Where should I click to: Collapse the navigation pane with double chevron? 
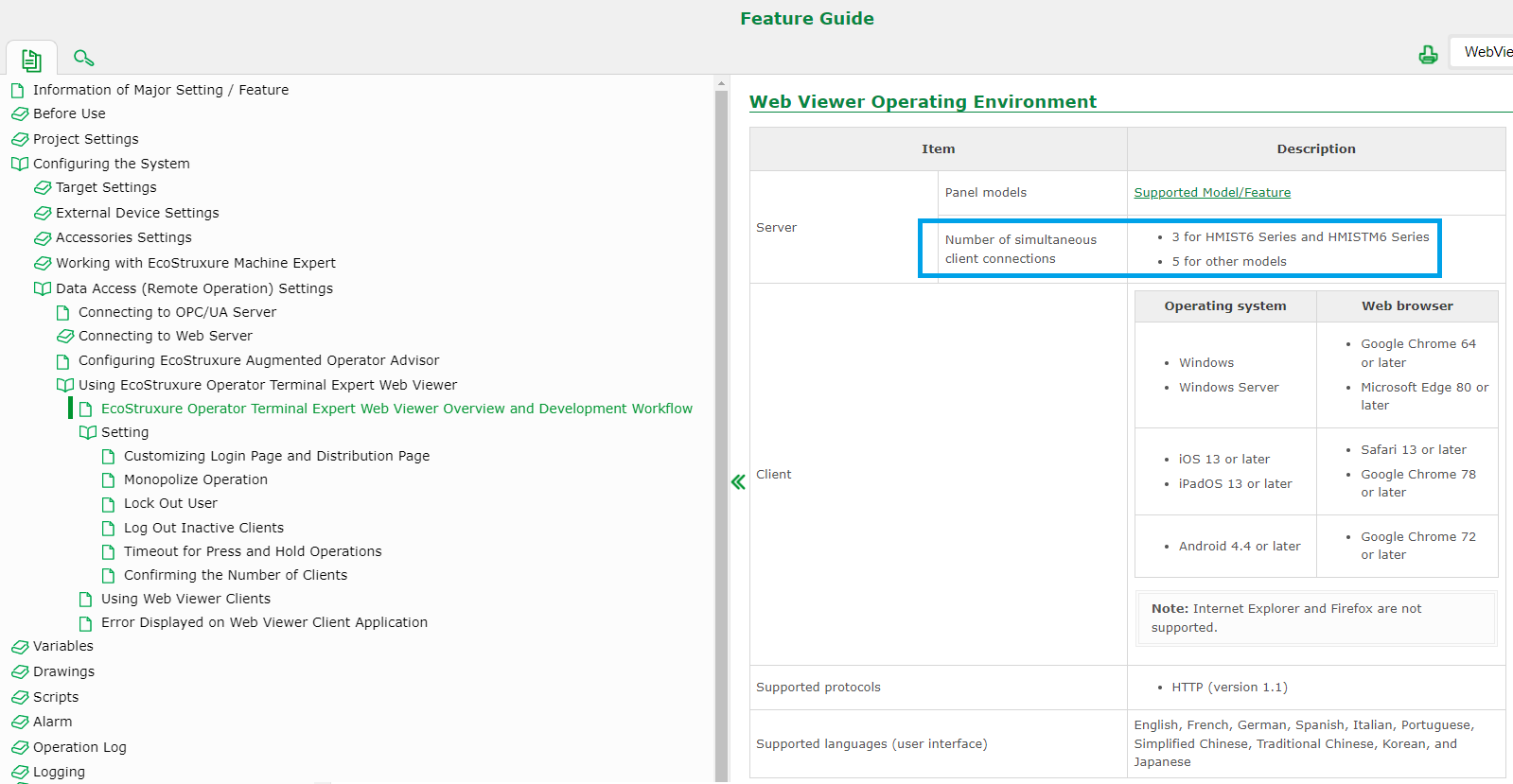(x=738, y=481)
